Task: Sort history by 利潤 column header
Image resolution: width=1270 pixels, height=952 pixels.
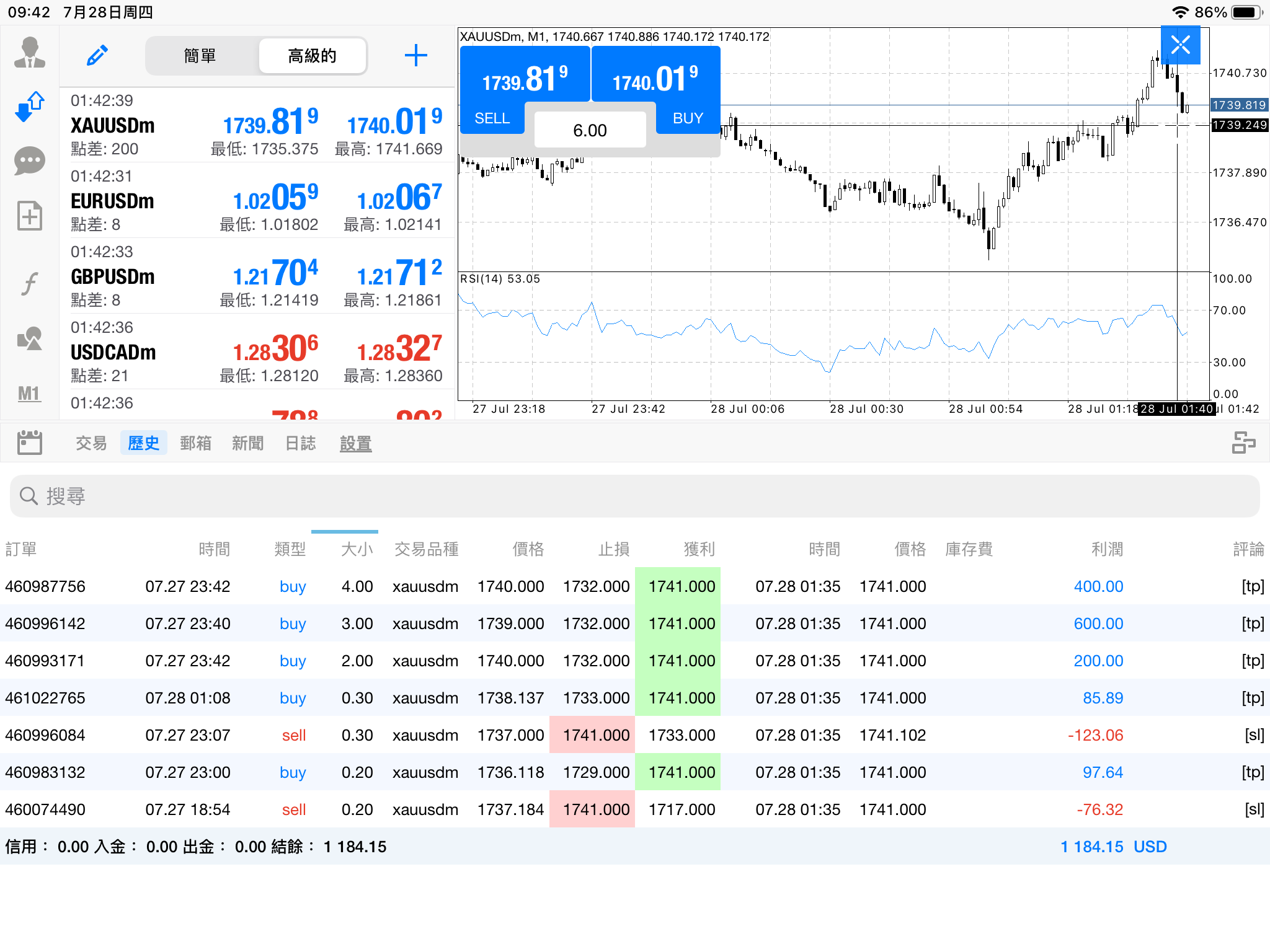Action: pyautogui.click(x=1107, y=549)
